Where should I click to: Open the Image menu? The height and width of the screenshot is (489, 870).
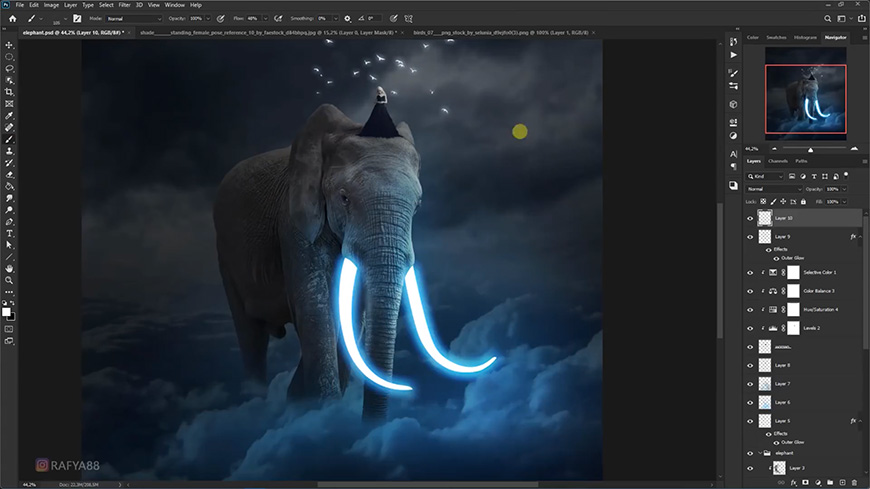[x=51, y=5]
